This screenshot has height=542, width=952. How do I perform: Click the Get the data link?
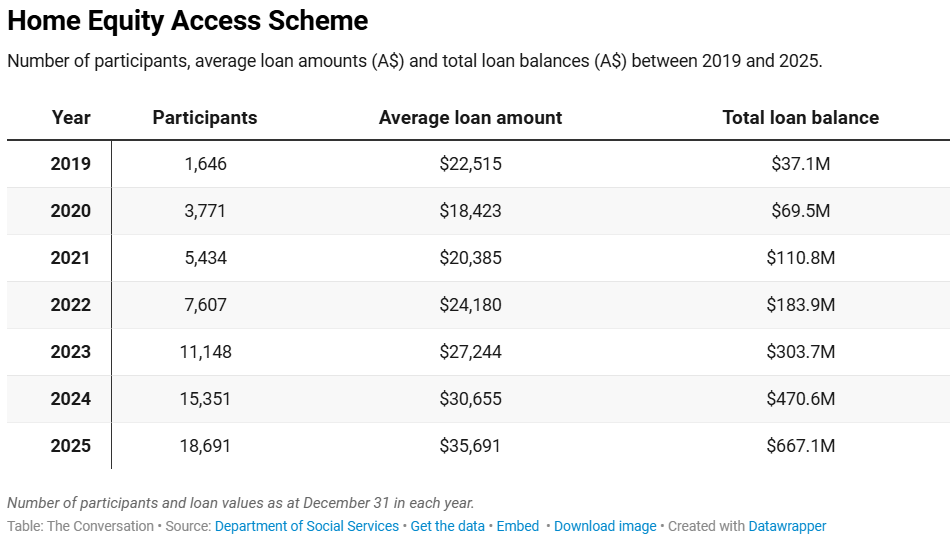coord(447,526)
